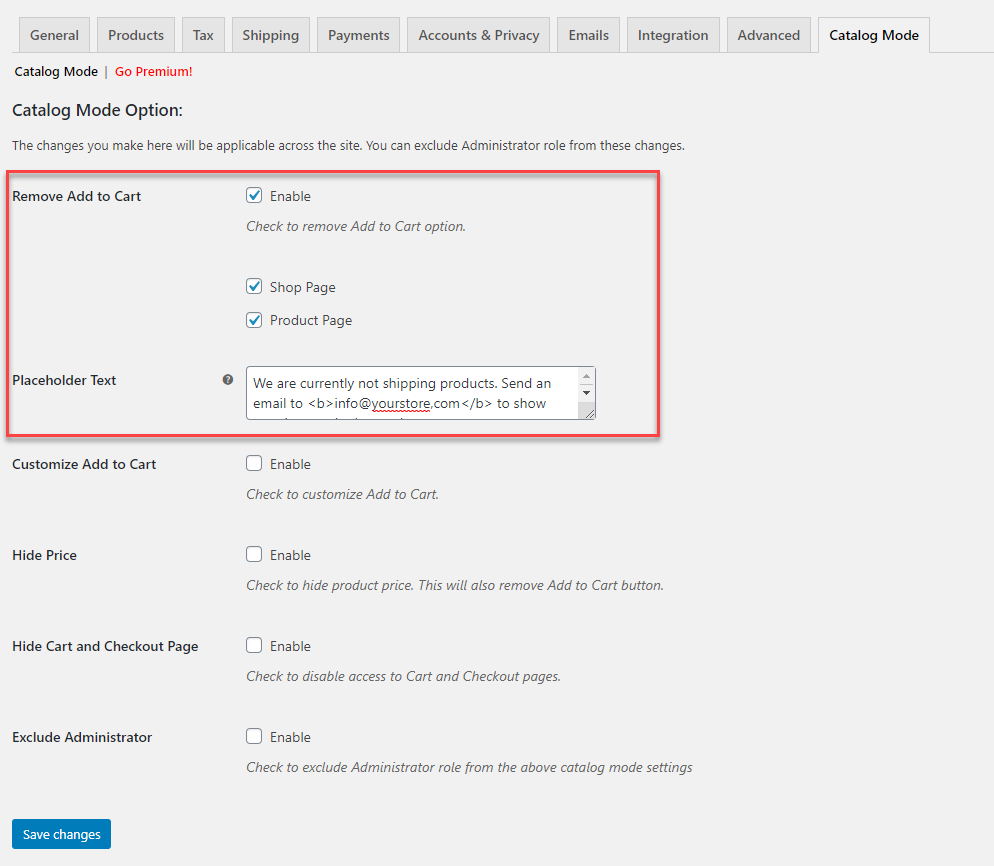The height and width of the screenshot is (866, 994).
Task: Open the Tax tab
Action: click(203, 35)
